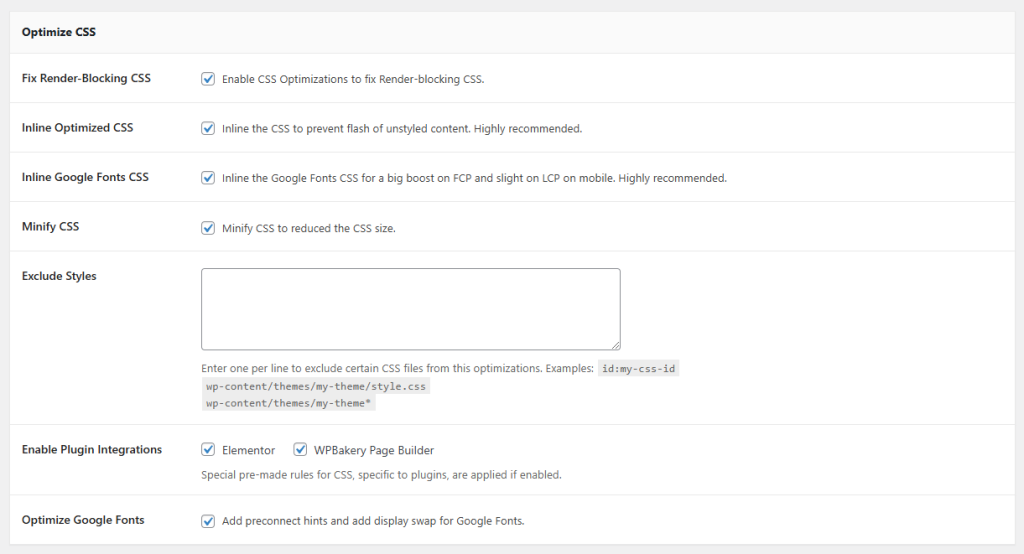Uncheck the Inline Optimized CSS checkbox
The image size is (1024, 554).
click(208, 129)
